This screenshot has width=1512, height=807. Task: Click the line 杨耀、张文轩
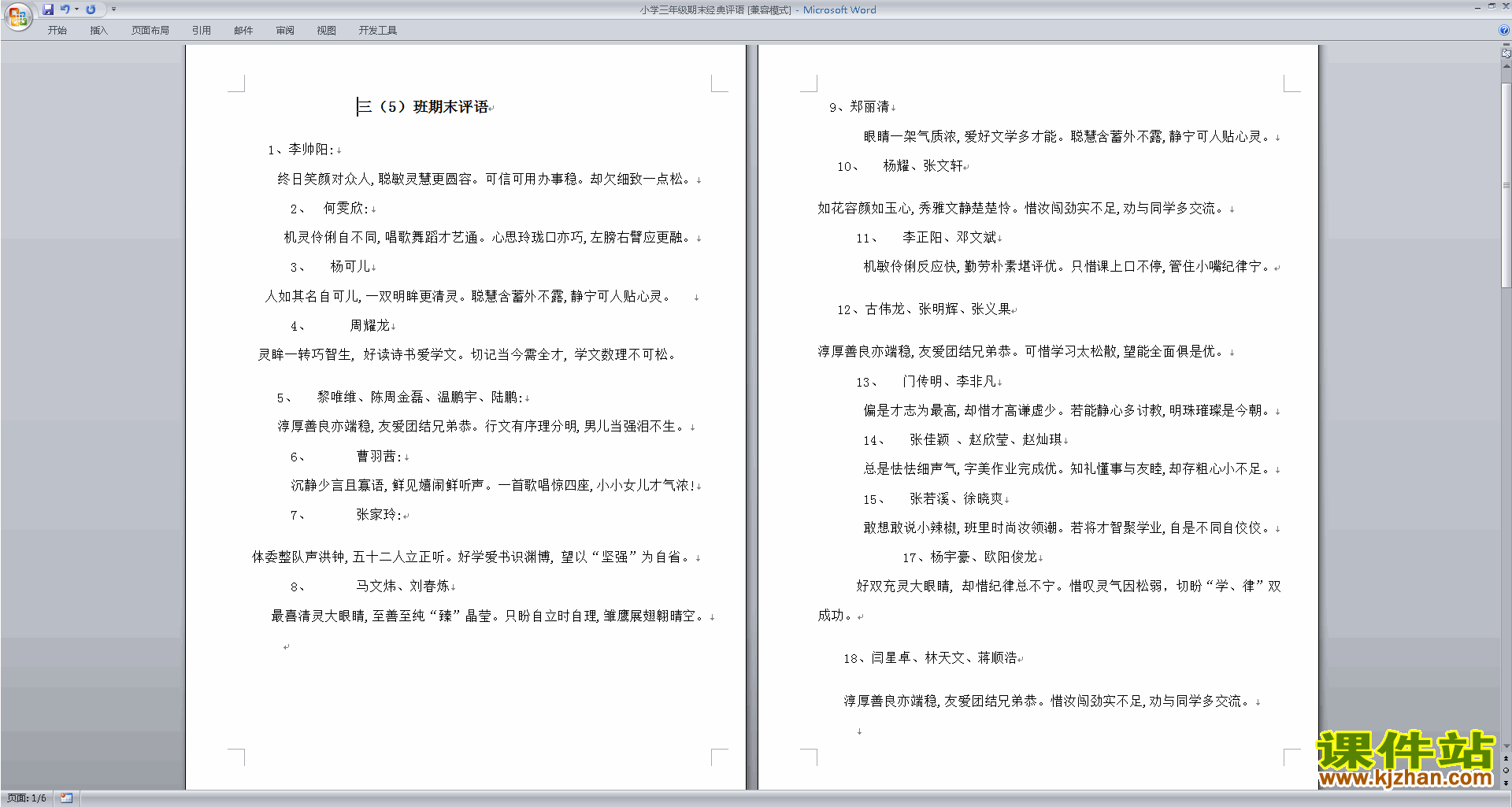point(923,166)
